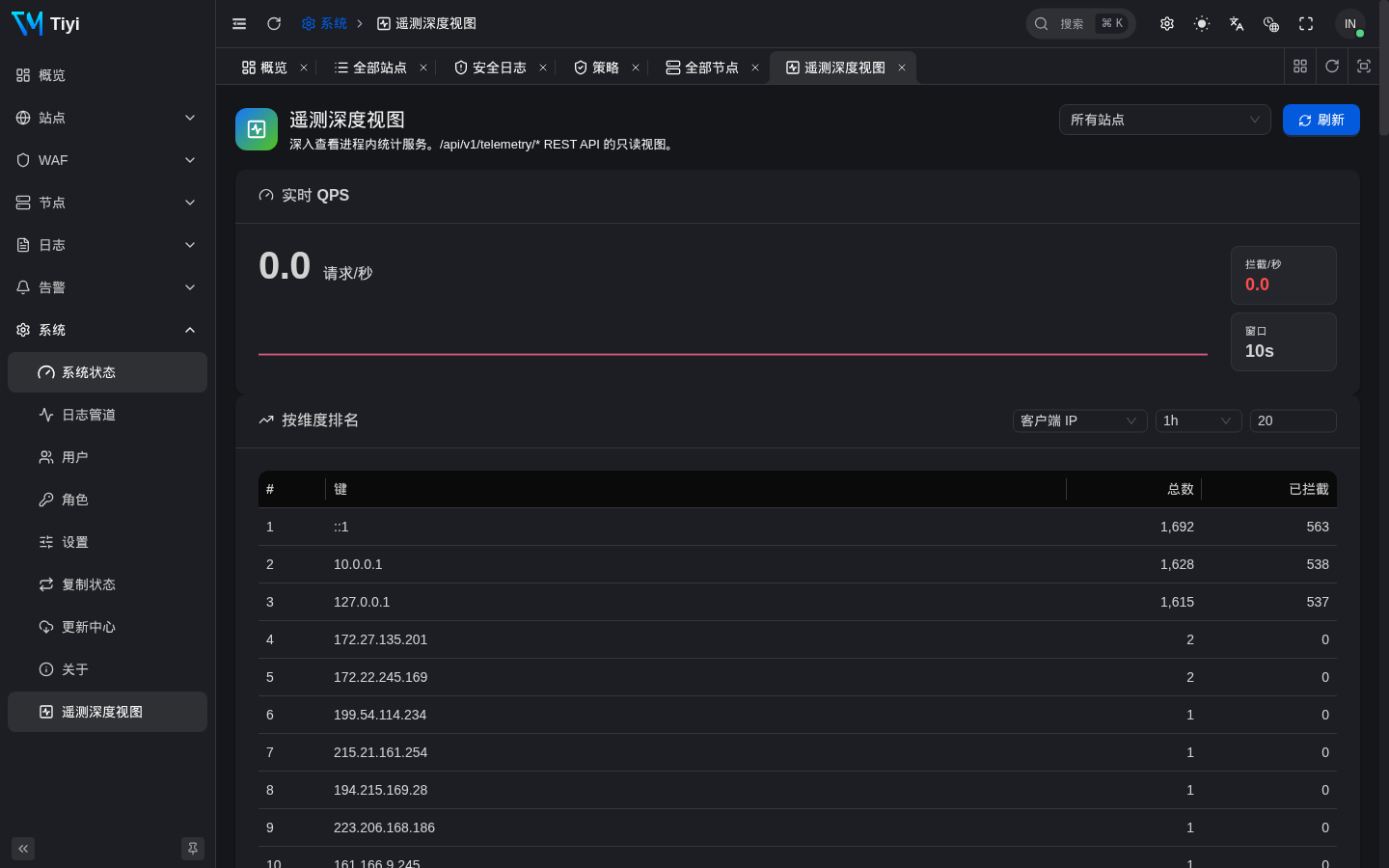The height and width of the screenshot is (868, 1389).
Task: Open the 所有站点 site dropdown
Action: (x=1165, y=120)
